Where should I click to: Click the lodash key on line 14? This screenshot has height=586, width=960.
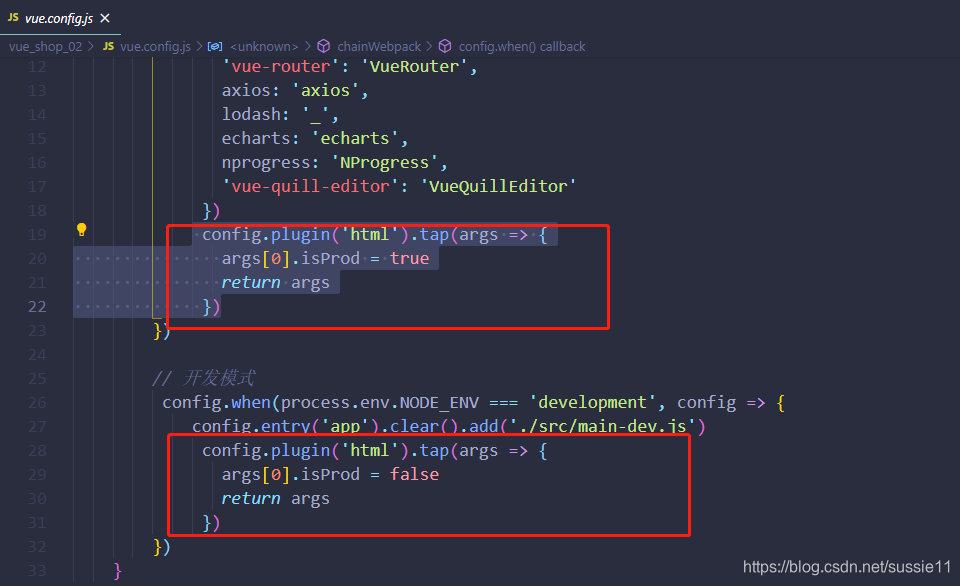(251, 114)
